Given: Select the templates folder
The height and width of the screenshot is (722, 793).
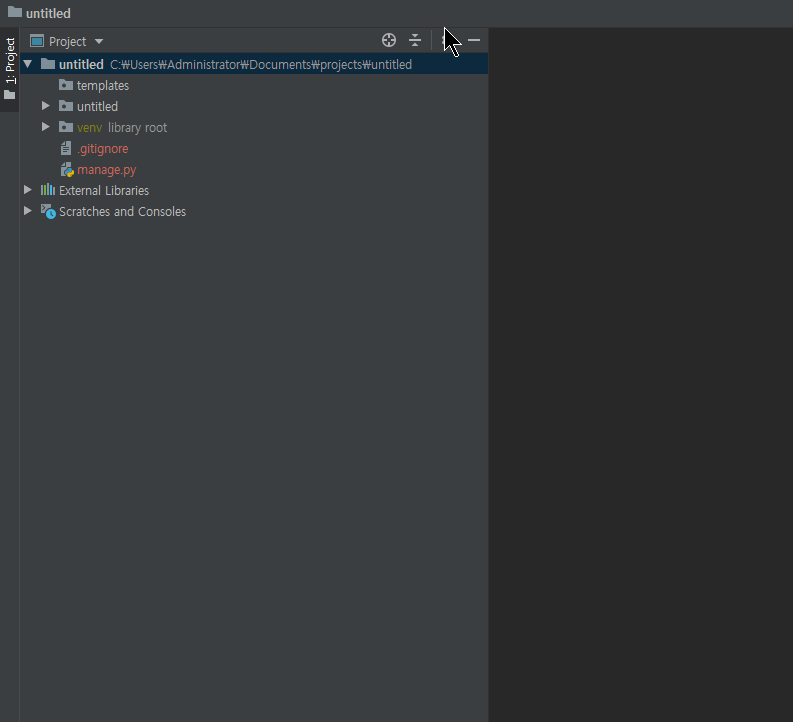Looking at the screenshot, I should point(254,85).
